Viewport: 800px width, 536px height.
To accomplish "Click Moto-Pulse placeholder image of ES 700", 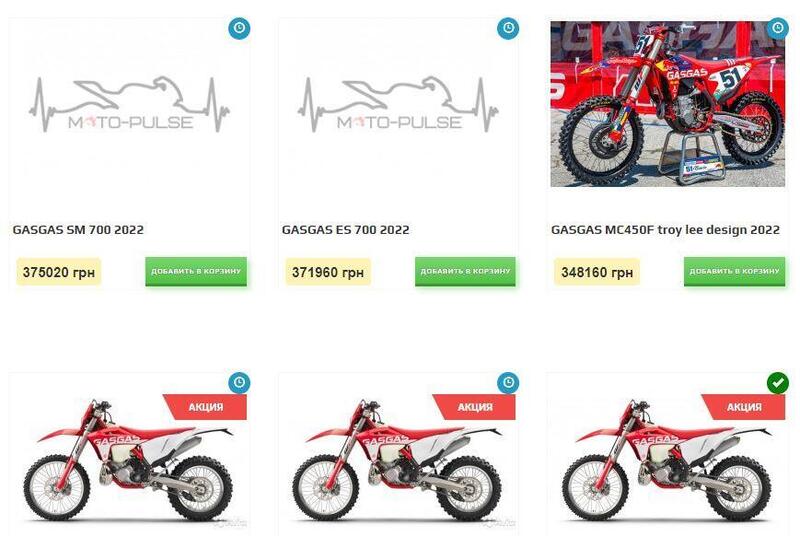I will pyautogui.click(x=398, y=105).
